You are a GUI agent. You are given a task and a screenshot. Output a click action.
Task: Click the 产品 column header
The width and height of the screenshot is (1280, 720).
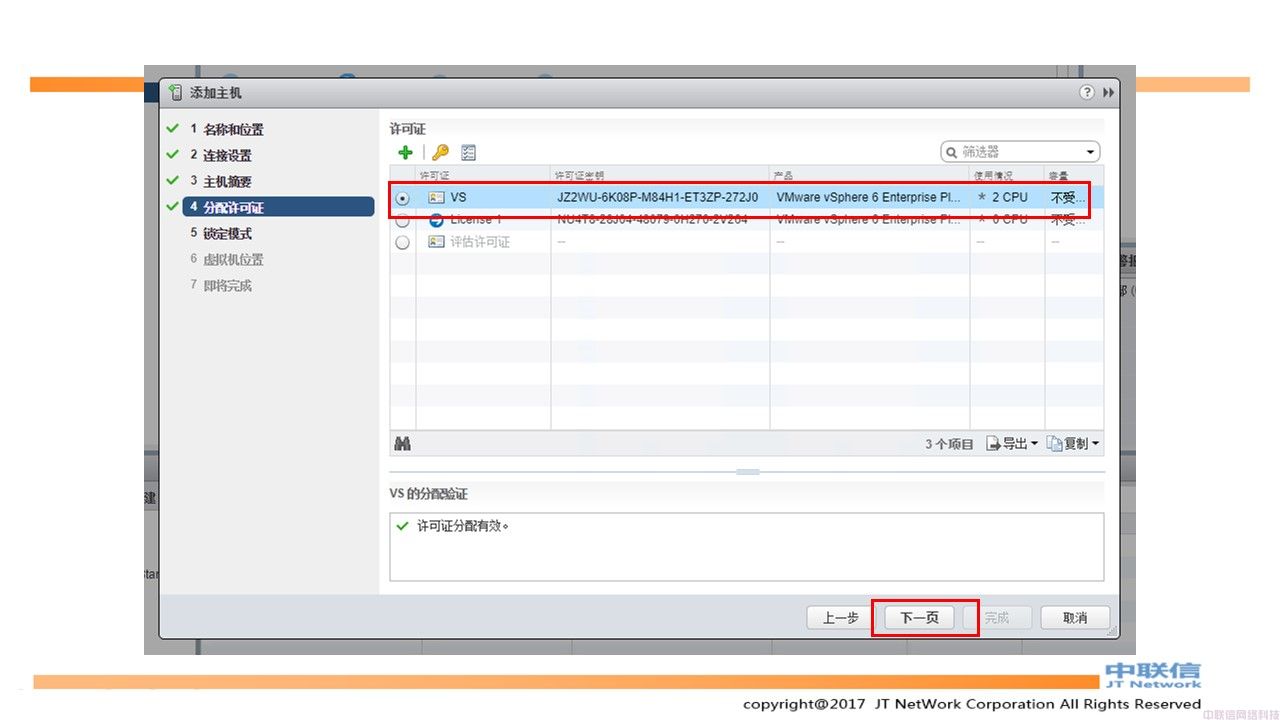tap(870, 176)
